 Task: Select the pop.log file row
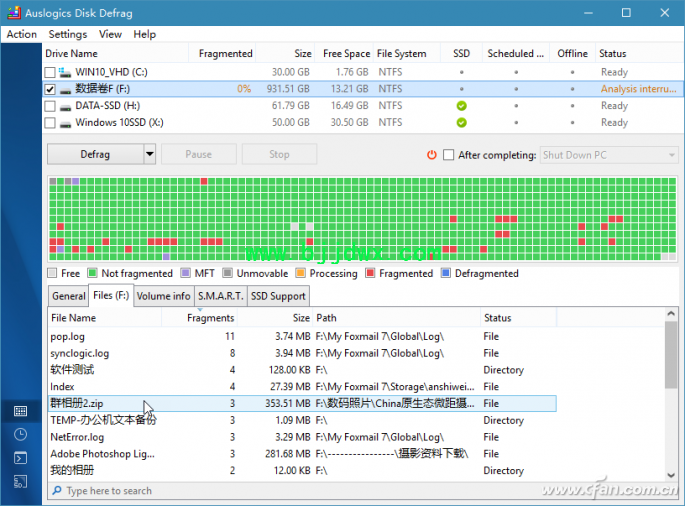[302, 336]
